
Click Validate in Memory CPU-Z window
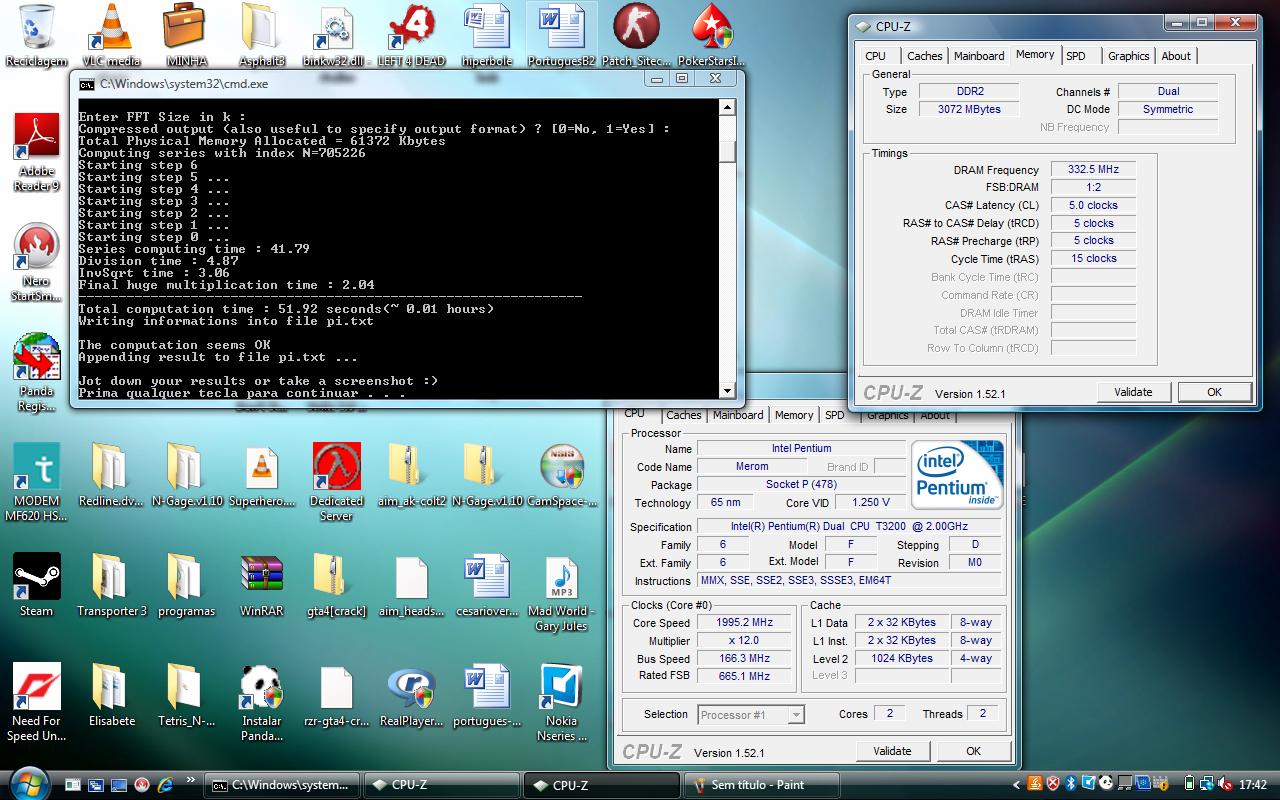click(x=1133, y=392)
